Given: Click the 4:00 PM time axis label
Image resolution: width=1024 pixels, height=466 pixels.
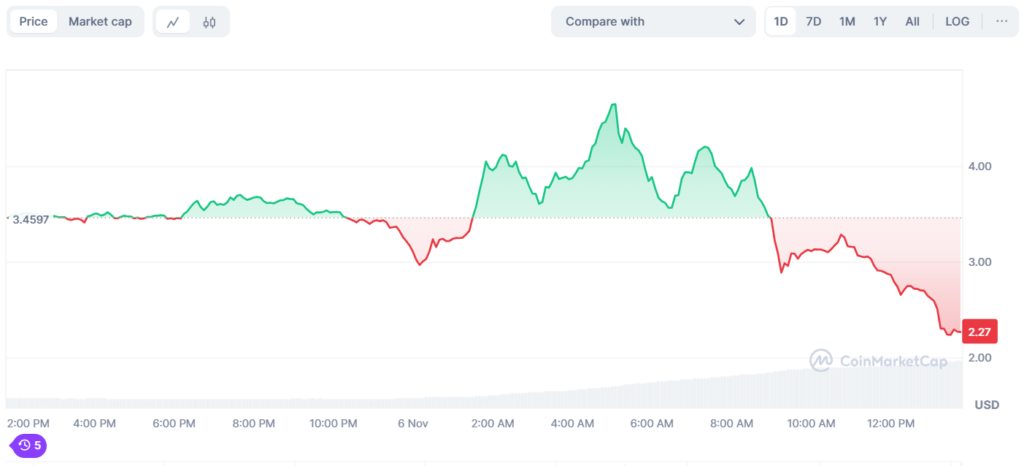Looking at the screenshot, I should pyautogui.click(x=94, y=424).
